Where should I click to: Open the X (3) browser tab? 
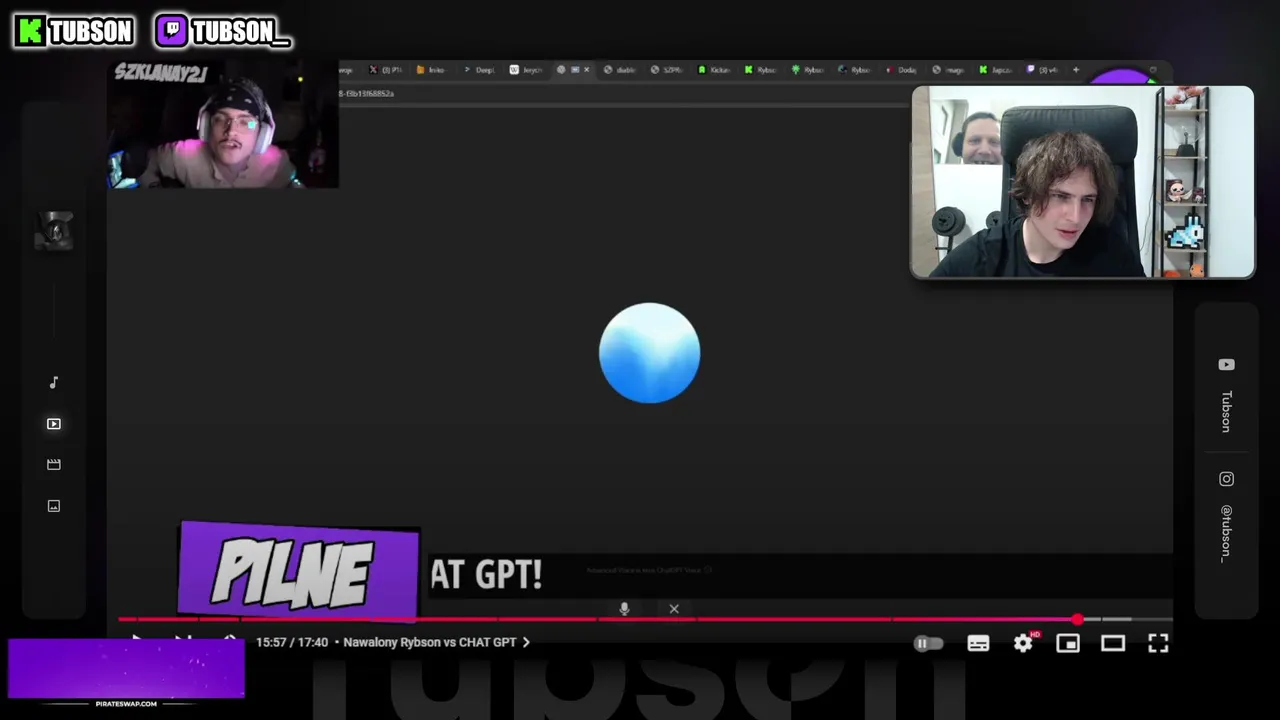point(386,70)
